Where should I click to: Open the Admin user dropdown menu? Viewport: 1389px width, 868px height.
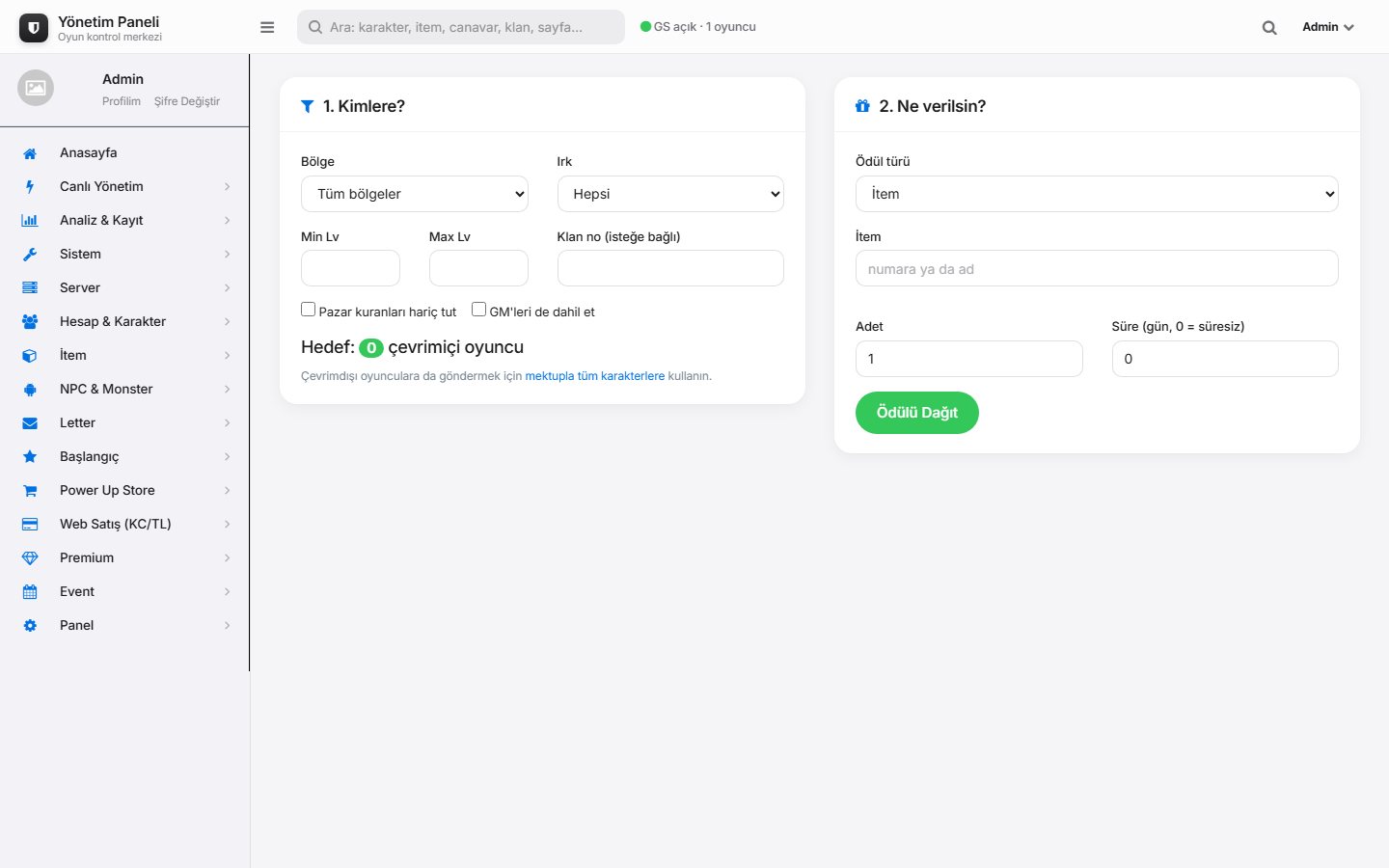(1328, 27)
